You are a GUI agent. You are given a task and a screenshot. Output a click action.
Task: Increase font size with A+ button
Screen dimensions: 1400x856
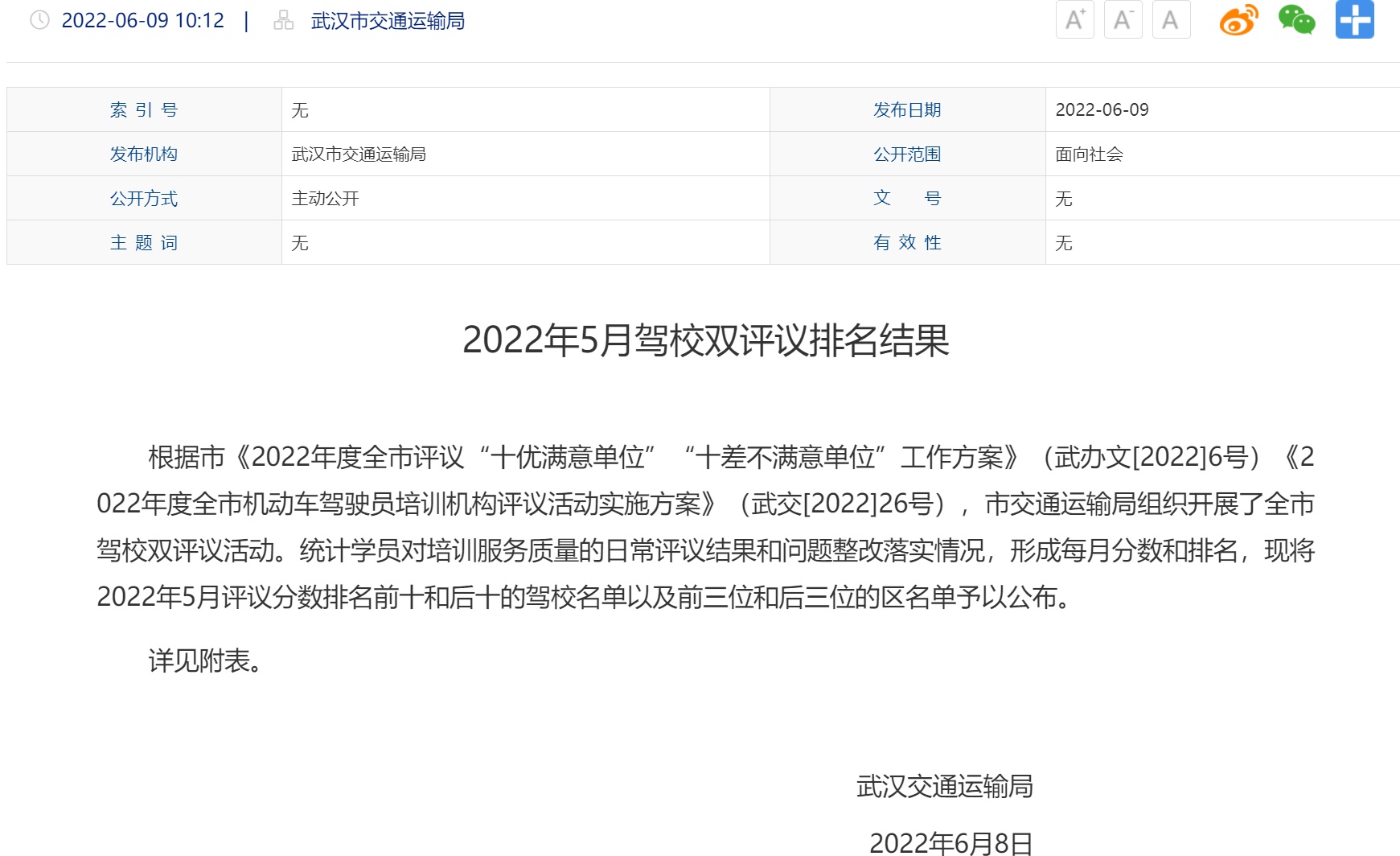tap(1074, 19)
